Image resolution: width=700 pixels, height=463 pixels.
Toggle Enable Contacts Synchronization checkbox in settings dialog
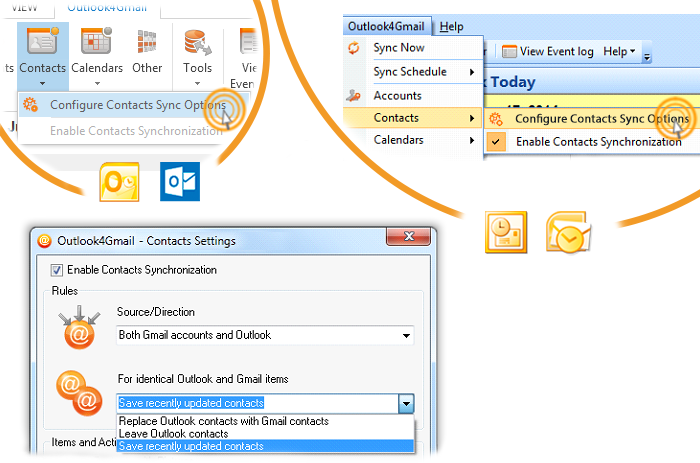point(57,270)
